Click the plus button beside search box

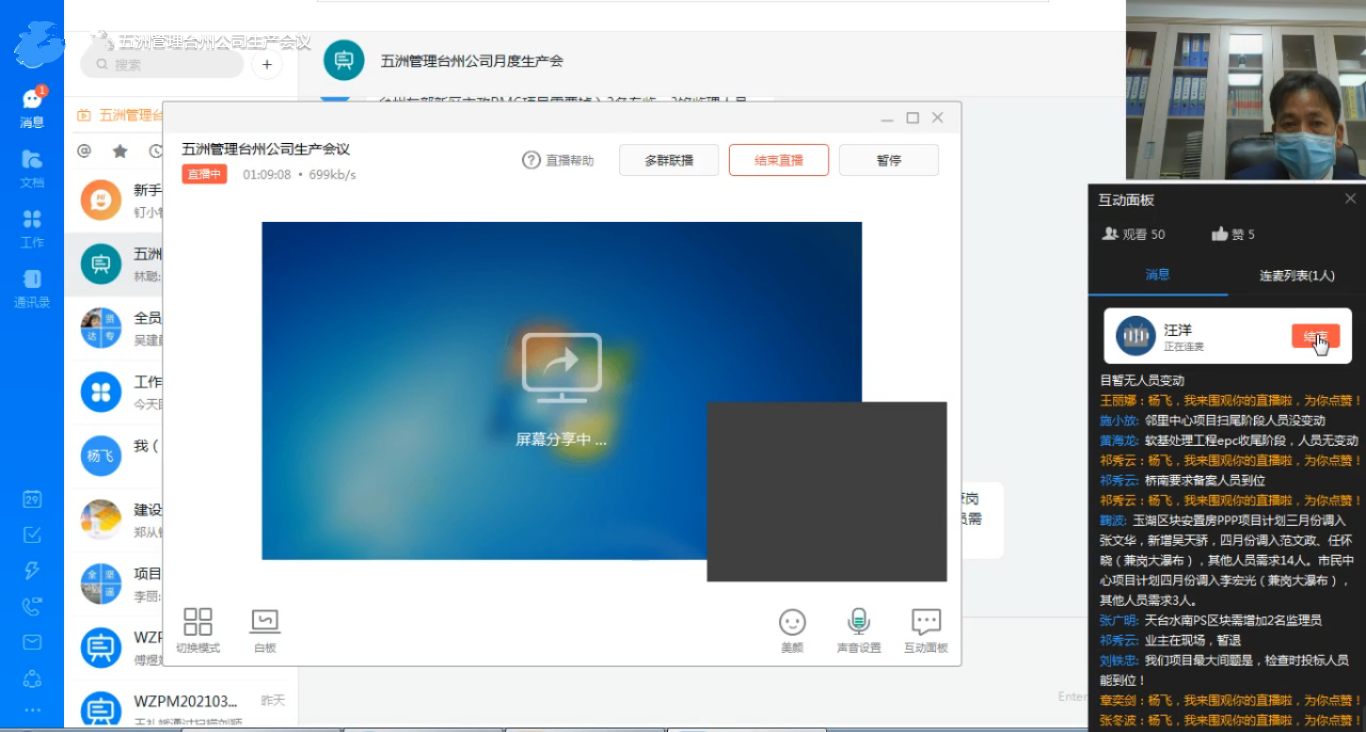266,65
